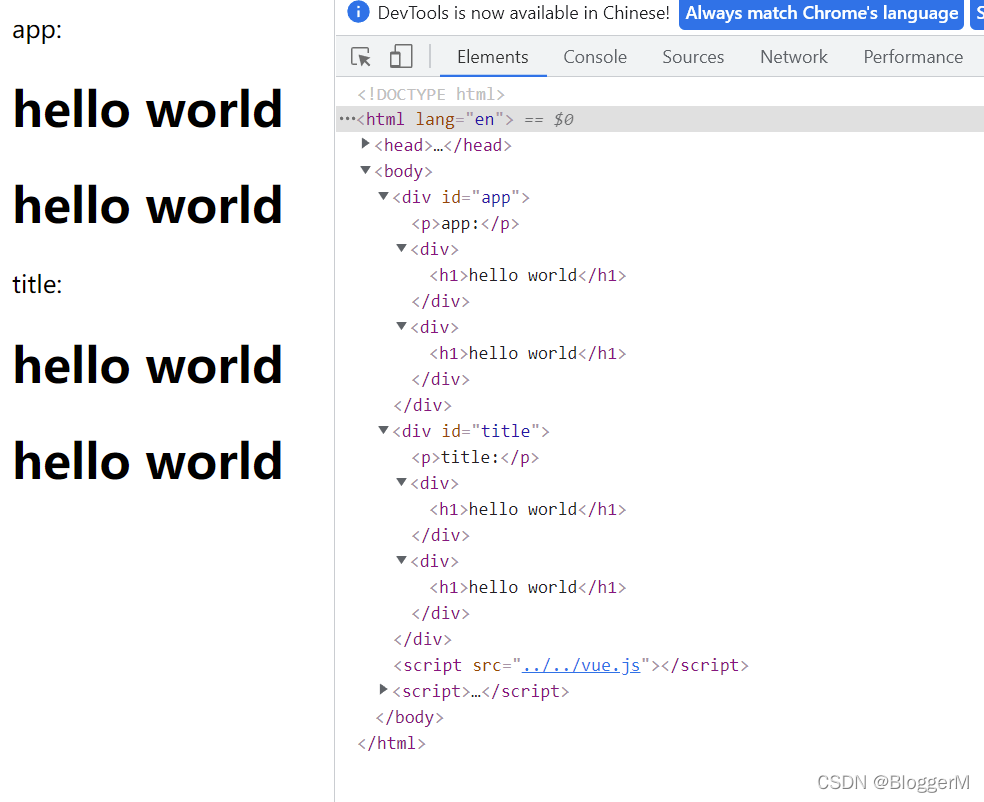
Task: Open the Elements tab
Action: tap(493, 57)
